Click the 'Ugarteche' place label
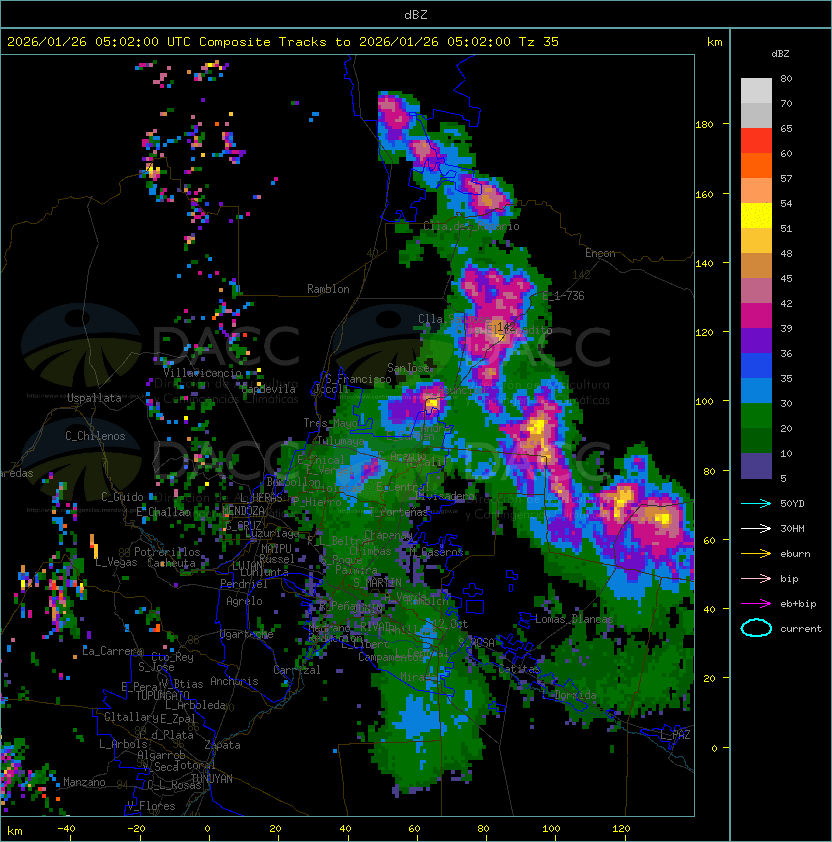This screenshot has height=842, width=832. tap(247, 634)
